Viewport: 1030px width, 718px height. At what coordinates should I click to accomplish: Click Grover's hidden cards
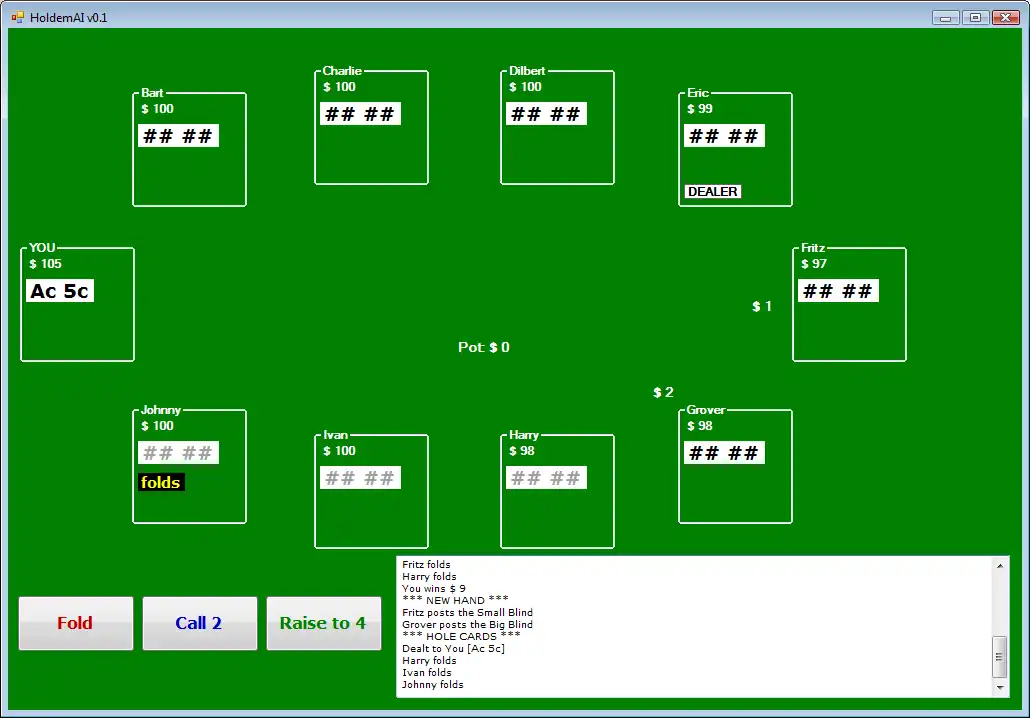724,453
